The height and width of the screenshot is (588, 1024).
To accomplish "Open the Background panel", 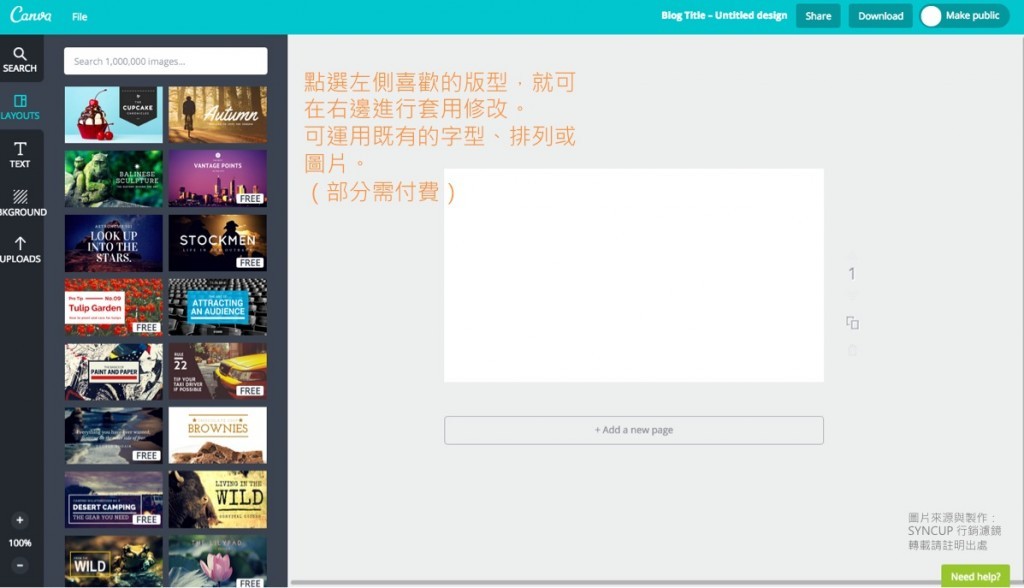I will coord(21,203).
